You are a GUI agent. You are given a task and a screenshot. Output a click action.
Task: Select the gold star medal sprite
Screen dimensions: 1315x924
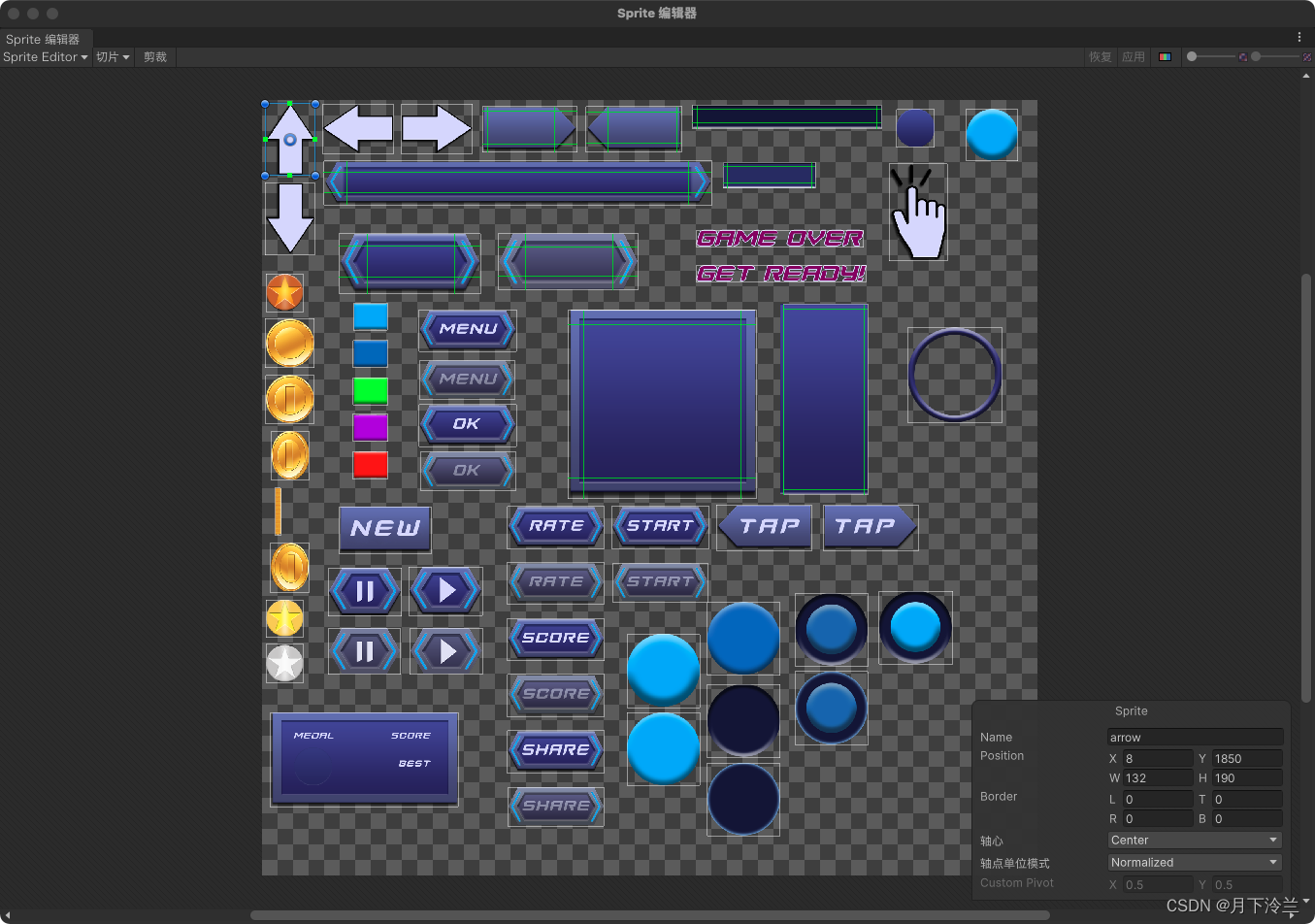click(285, 618)
